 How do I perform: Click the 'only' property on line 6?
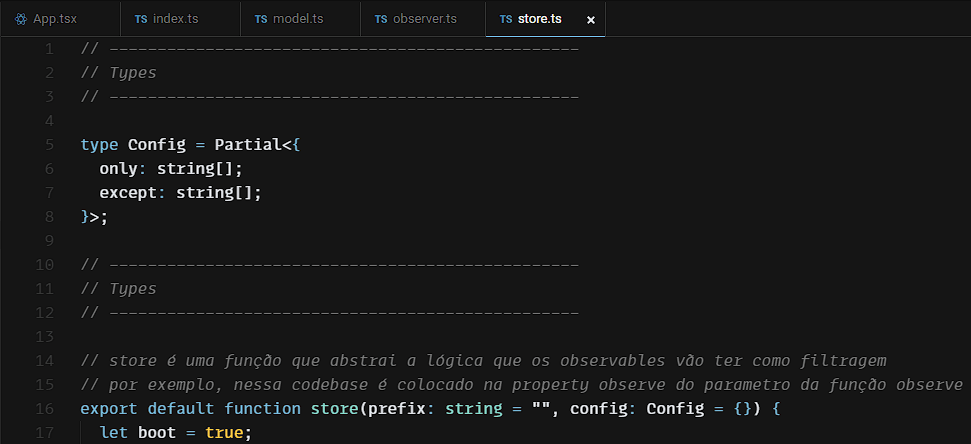pos(118,169)
